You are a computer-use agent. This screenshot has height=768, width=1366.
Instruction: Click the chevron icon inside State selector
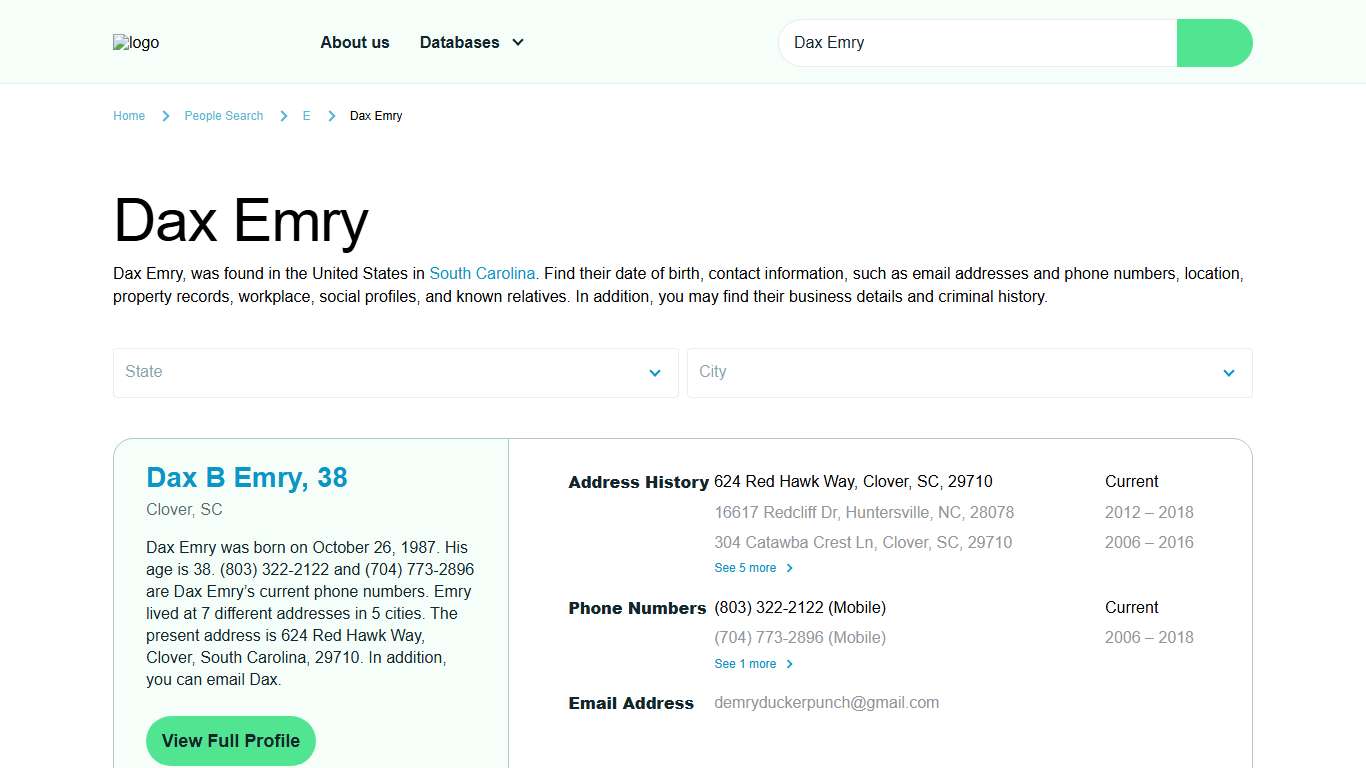pos(655,373)
